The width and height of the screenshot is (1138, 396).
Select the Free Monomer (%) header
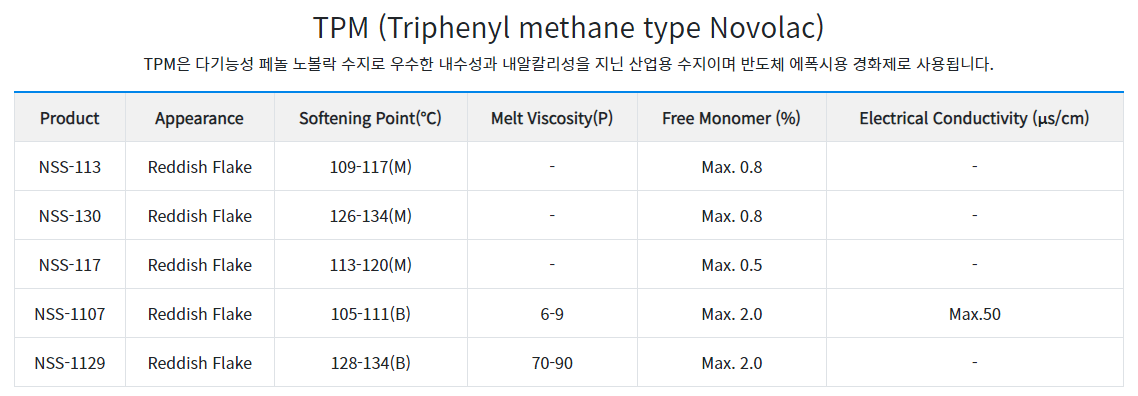tap(732, 118)
